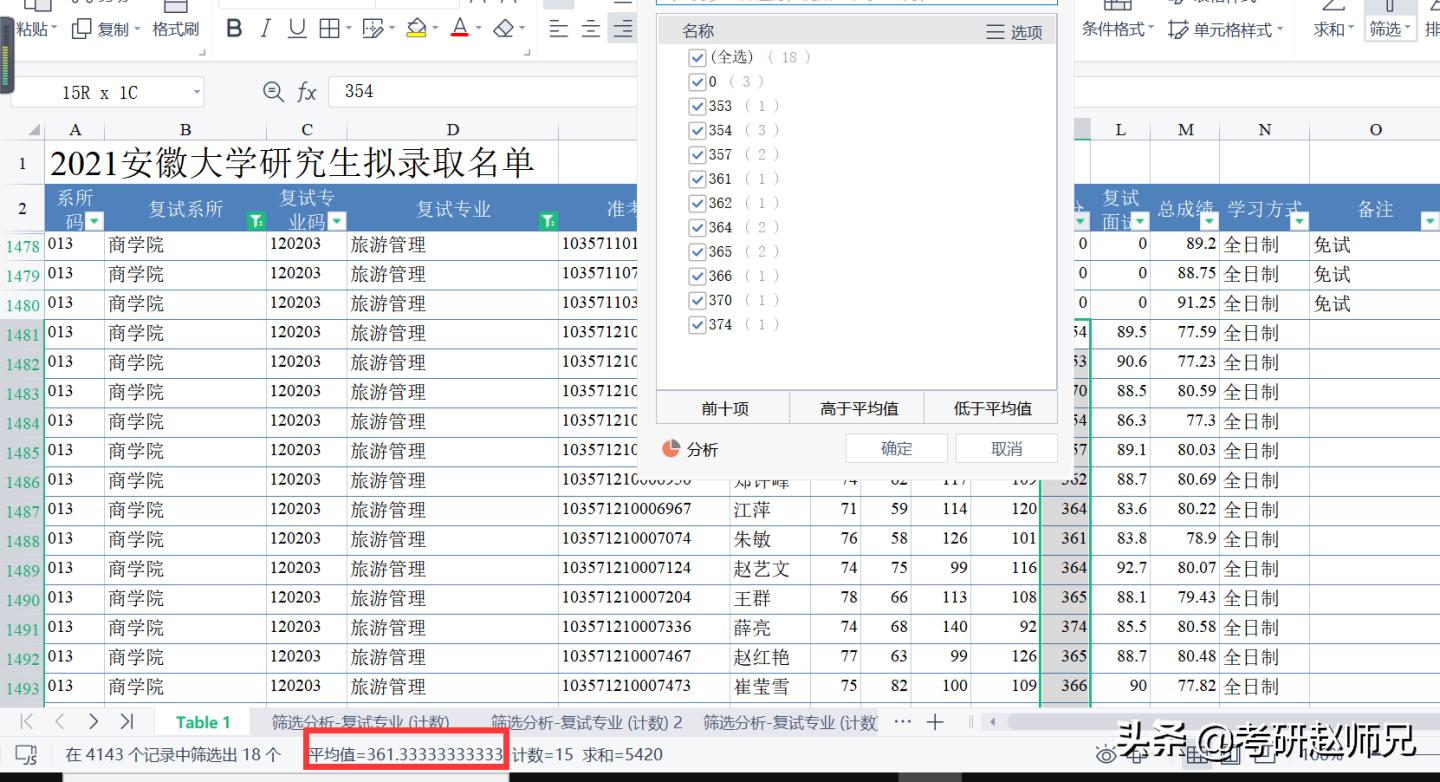Toggle bold formatting
Screen dimensions: 1440x782
coord(234,29)
